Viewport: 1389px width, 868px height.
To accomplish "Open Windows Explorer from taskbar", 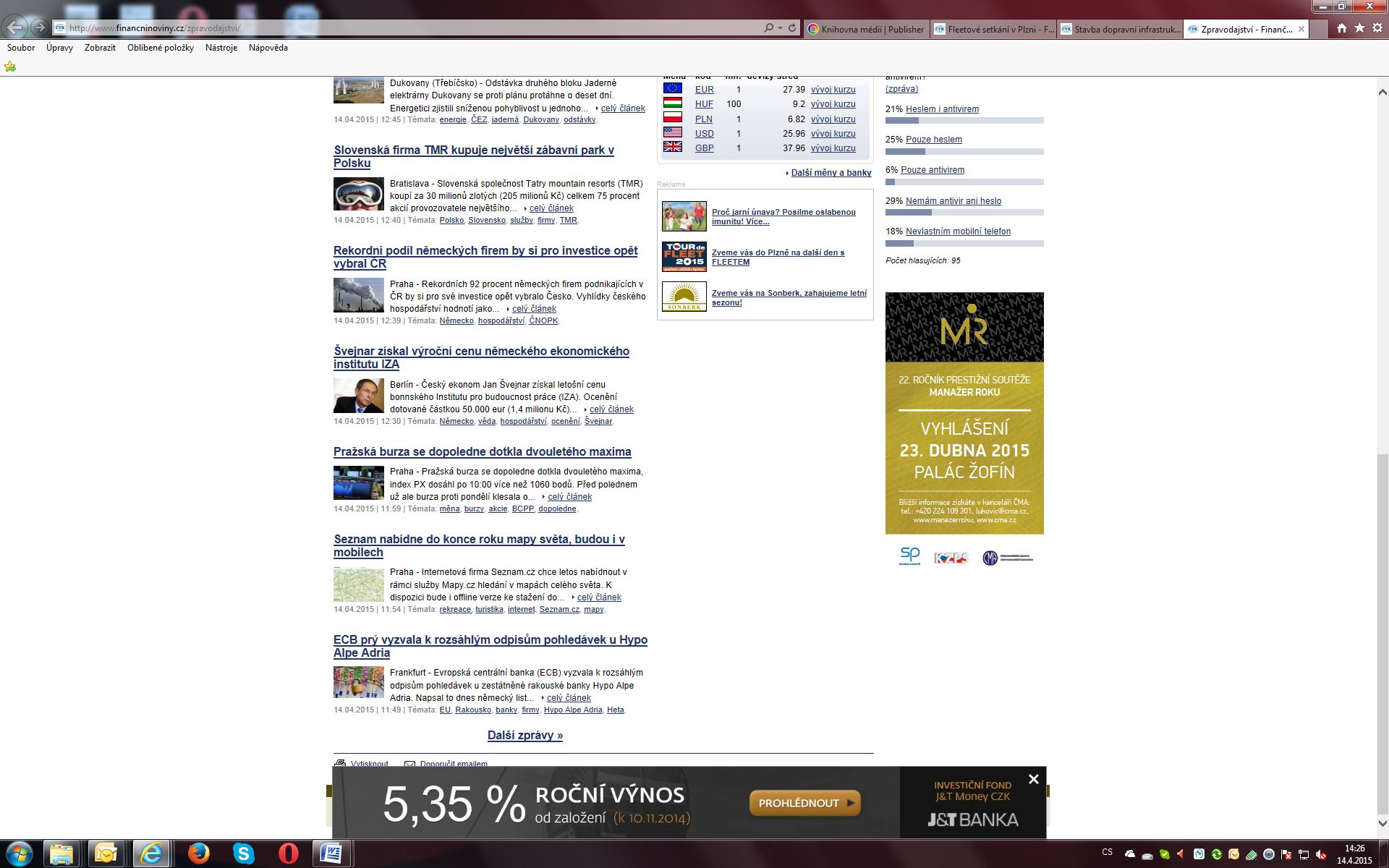I will pos(62,854).
